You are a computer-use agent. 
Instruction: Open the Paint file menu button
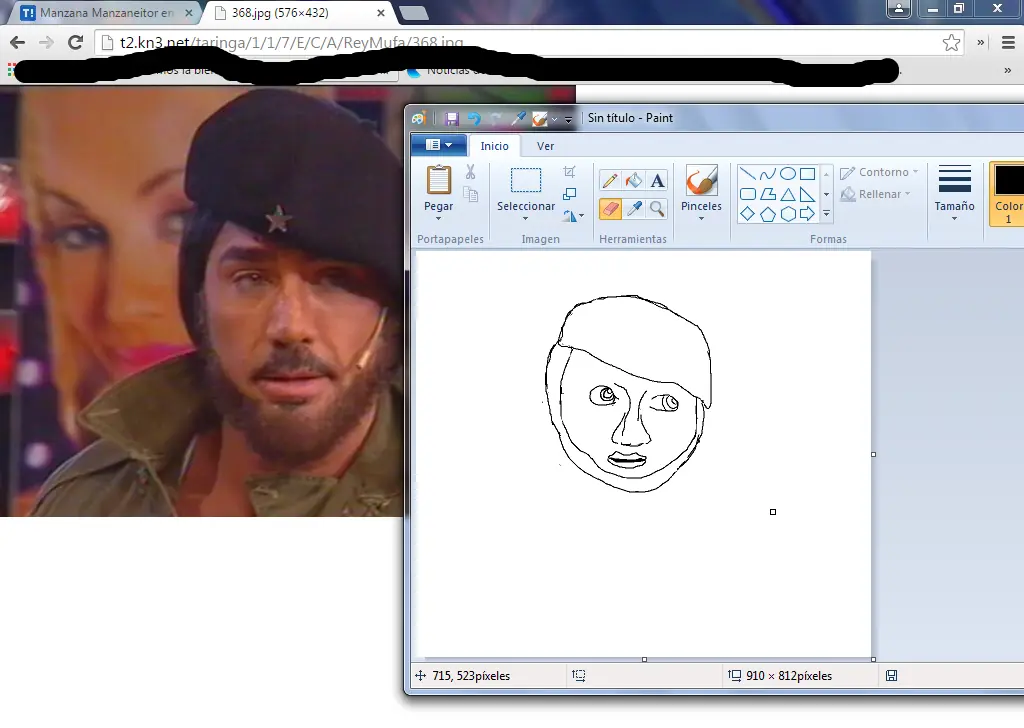(x=439, y=145)
